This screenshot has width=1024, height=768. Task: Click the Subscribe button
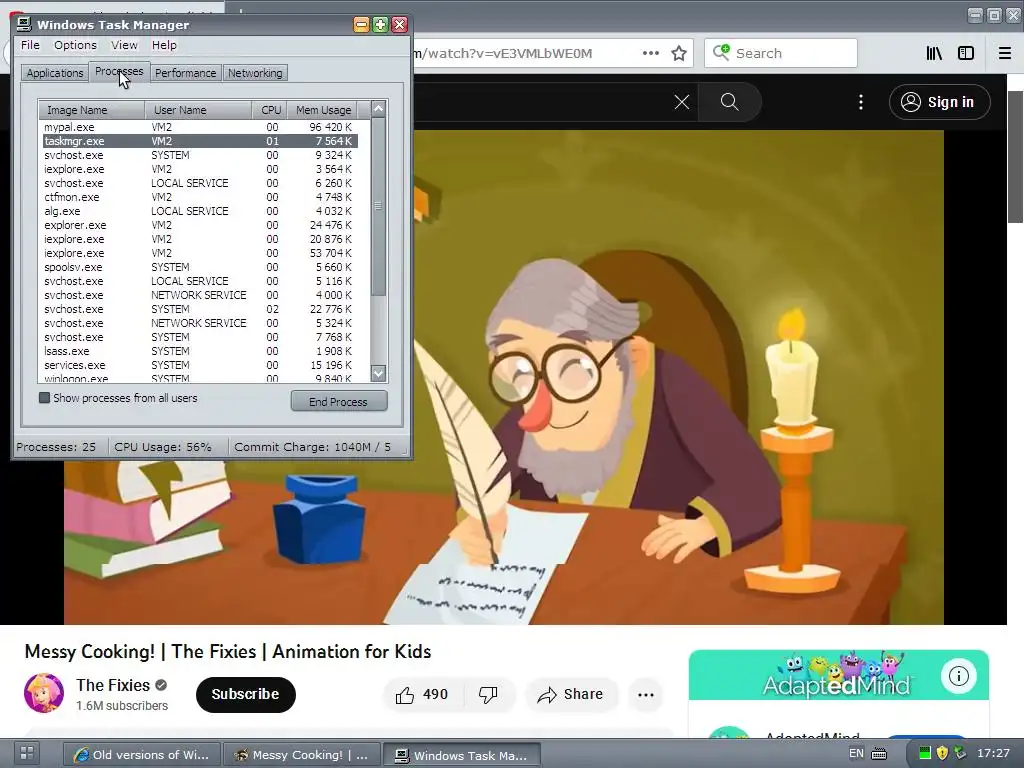[246, 694]
